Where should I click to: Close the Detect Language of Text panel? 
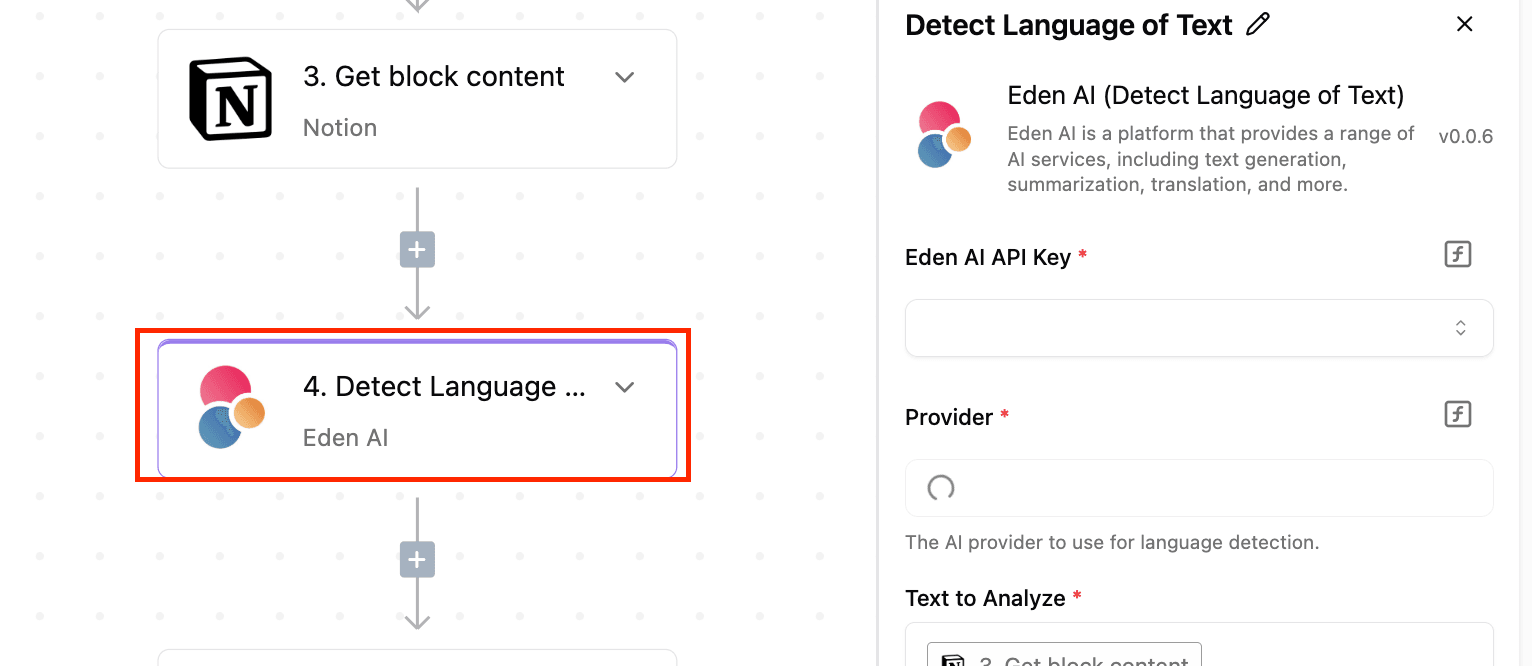point(1464,24)
